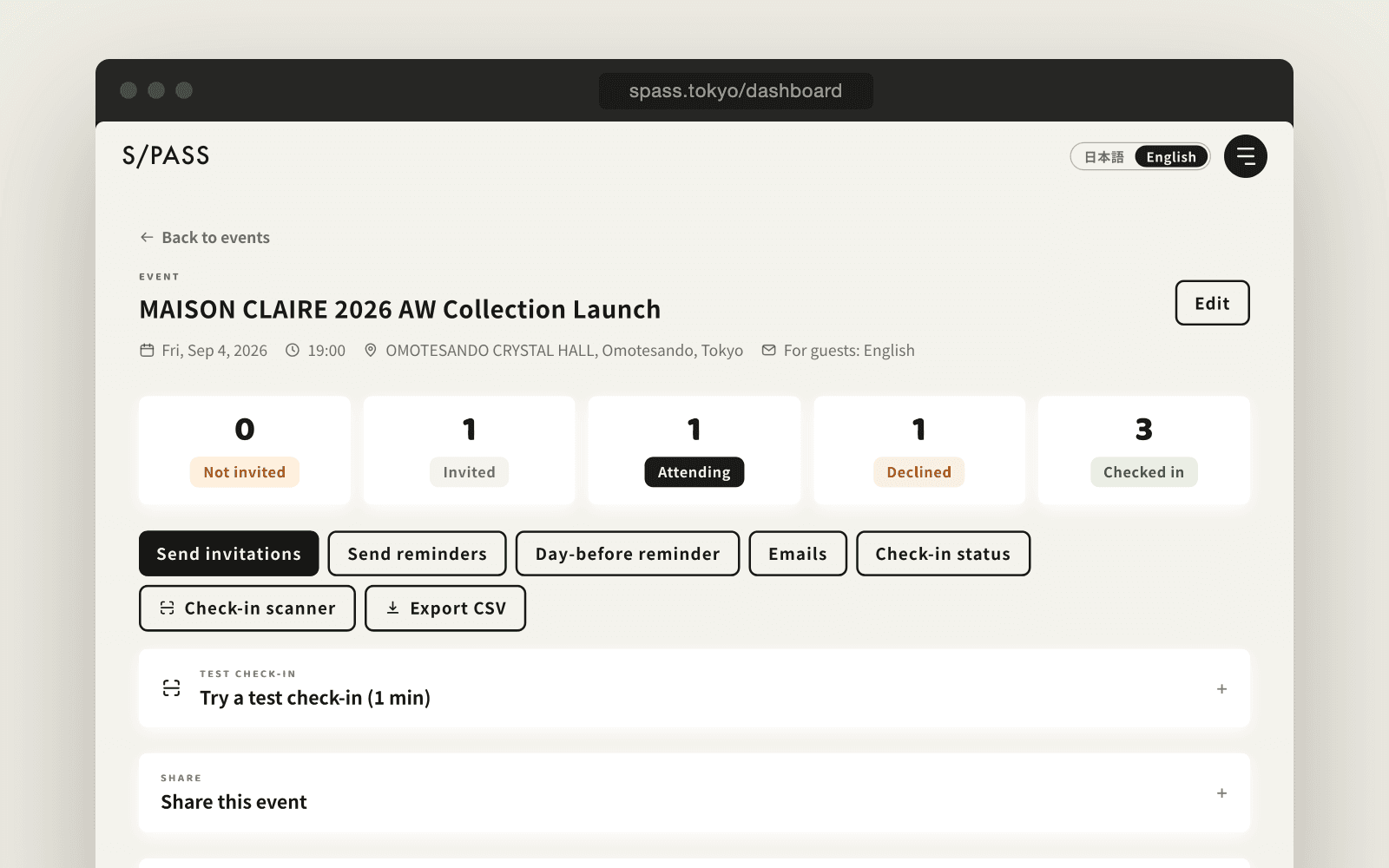
Task: Go back to events list
Action: pos(205,237)
